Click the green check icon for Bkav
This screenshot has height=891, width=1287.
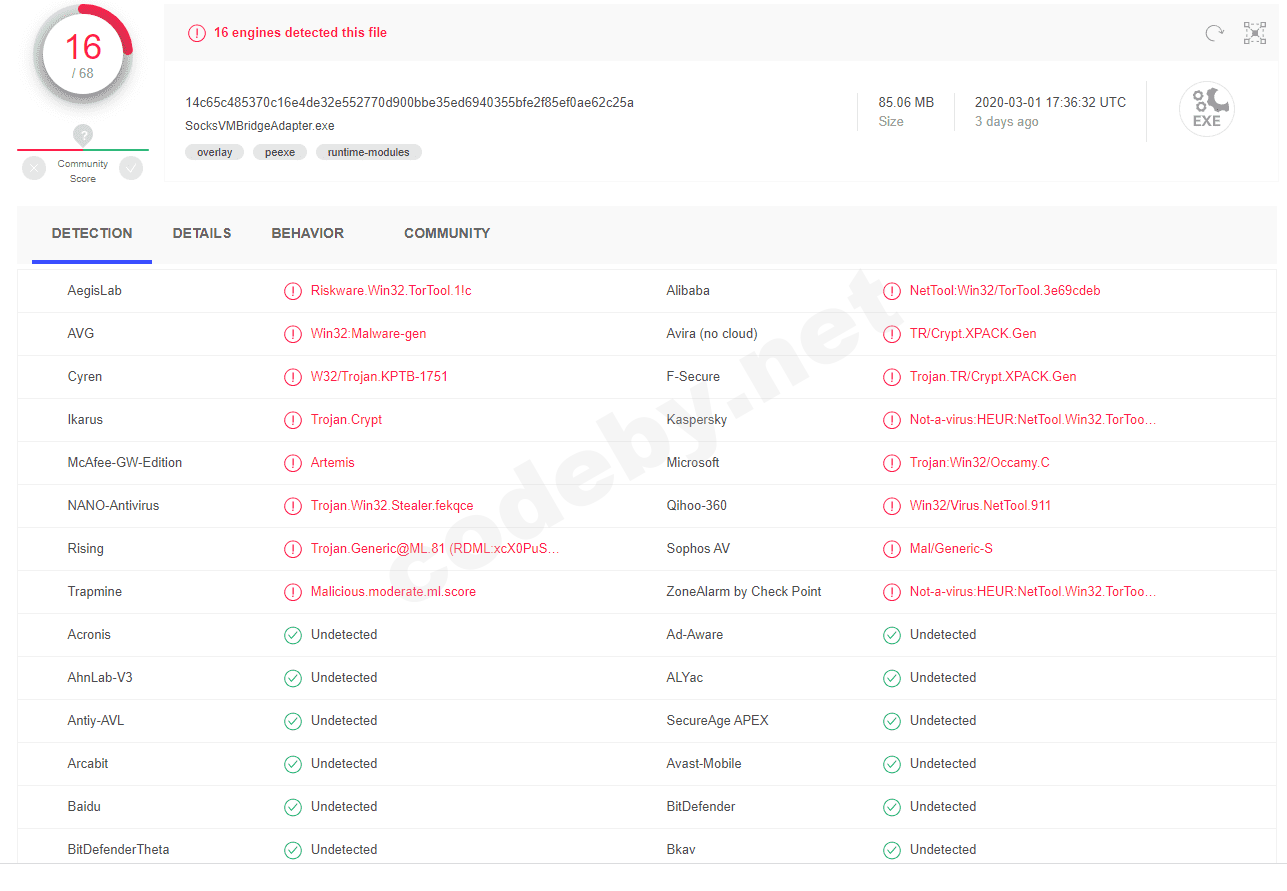click(x=892, y=850)
